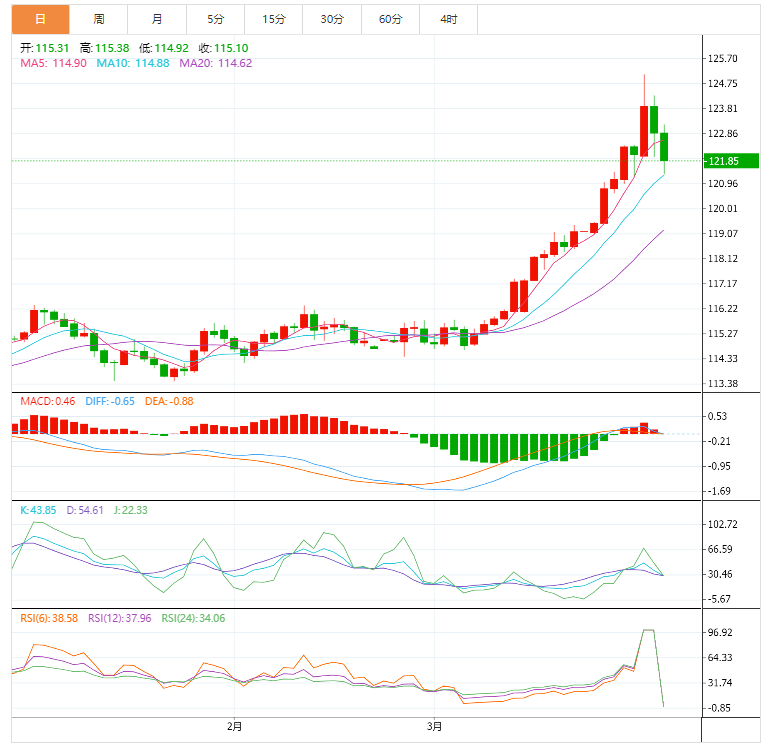
Task: Click the 96.92 RSI axis label
Action: click(720, 632)
